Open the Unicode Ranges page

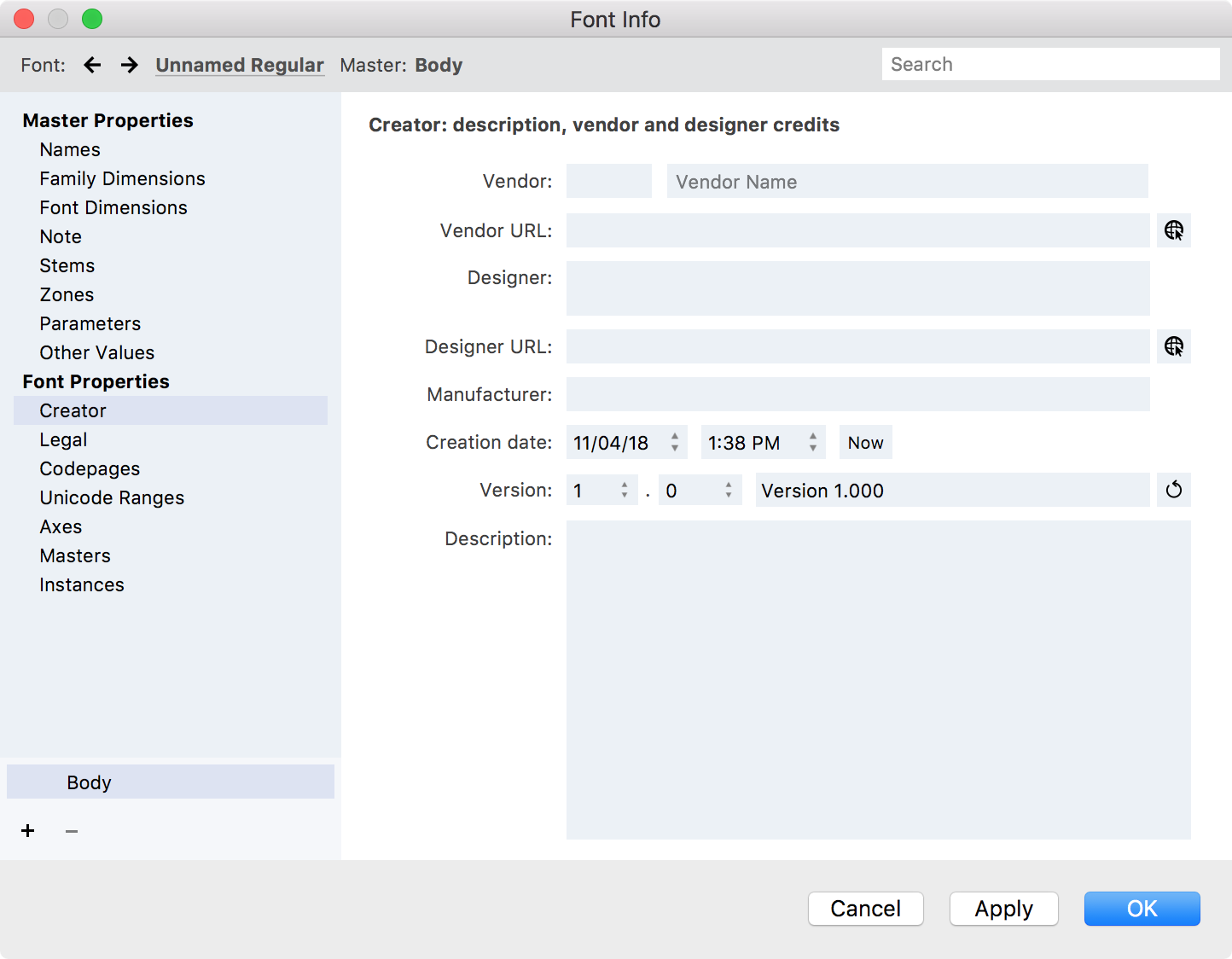pyautogui.click(x=112, y=497)
